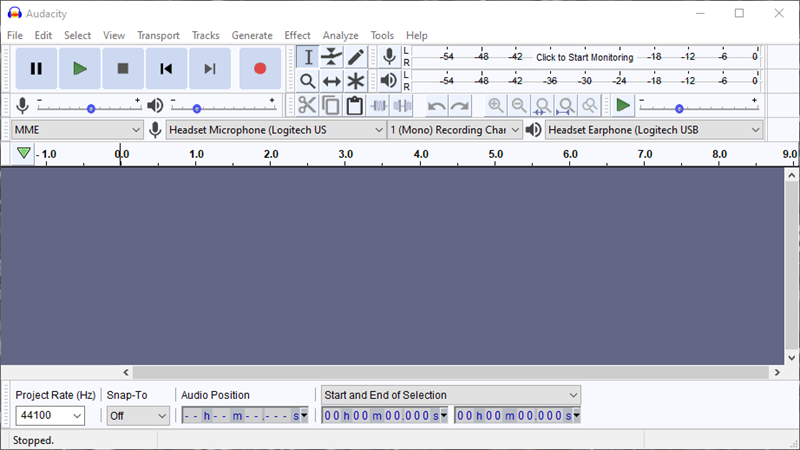Open selection end time format arrow
Screen dimensions: 800x450
click(x=577, y=416)
